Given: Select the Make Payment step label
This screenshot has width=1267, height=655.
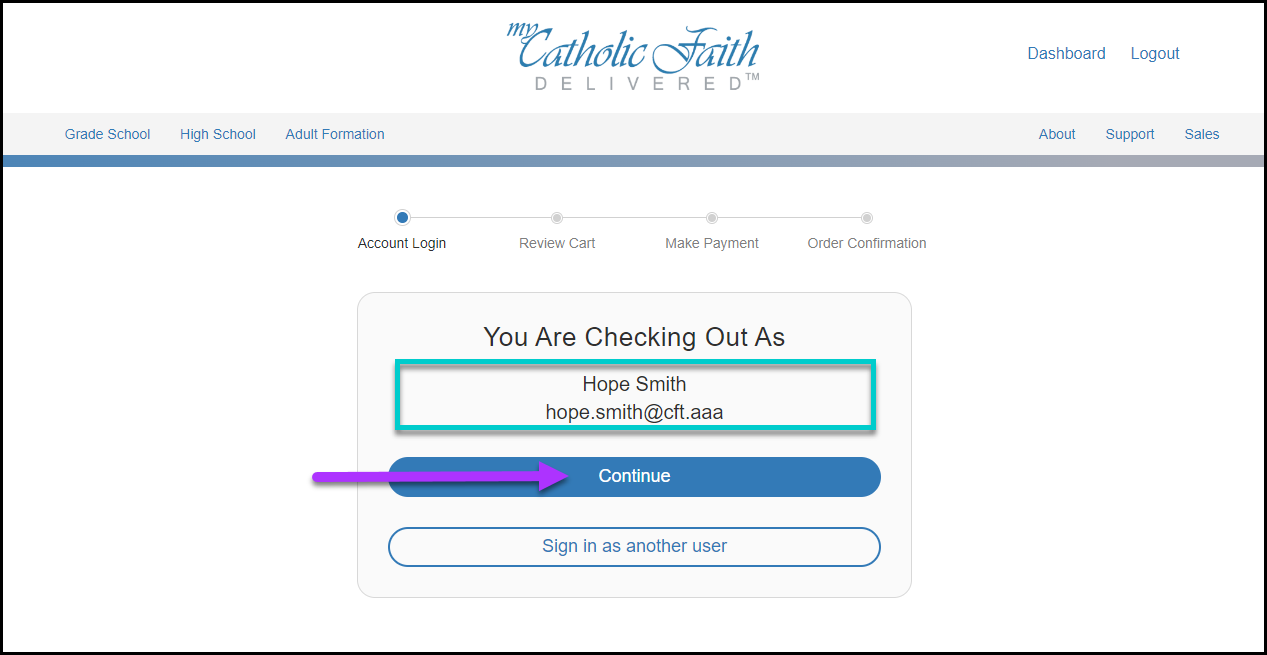Looking at the screenshot, I should point(712,243).
